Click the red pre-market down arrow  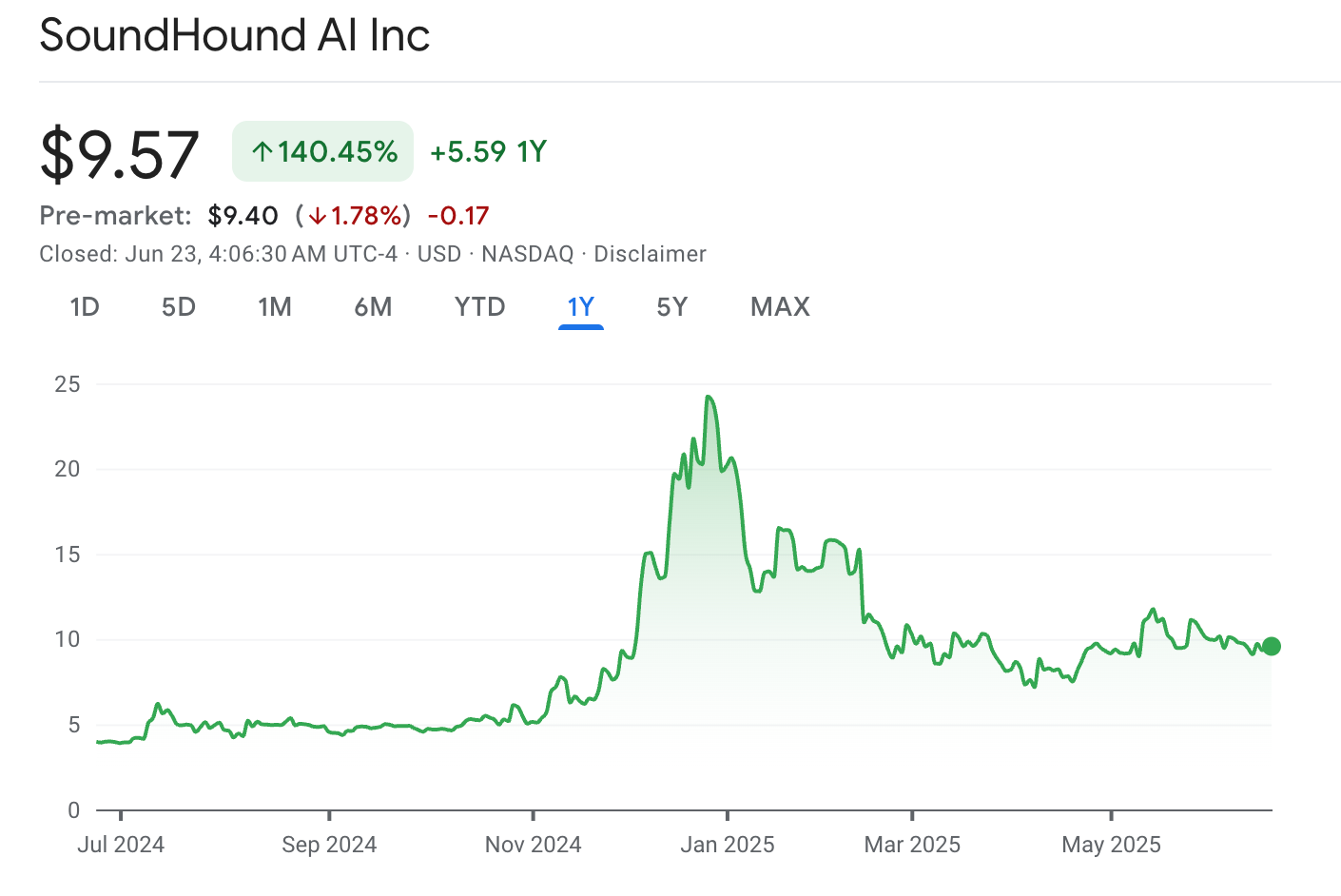coord(317,216)
